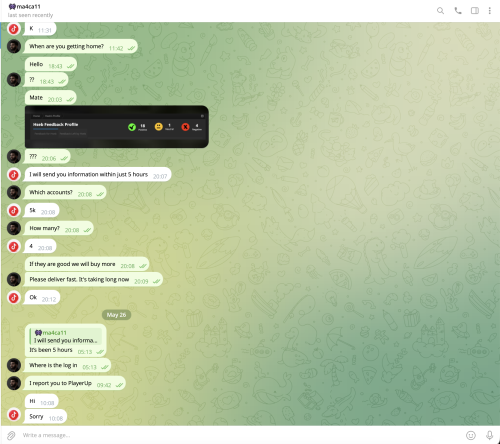Open the emoji picker
500x444 pixels.
(471, 435)
